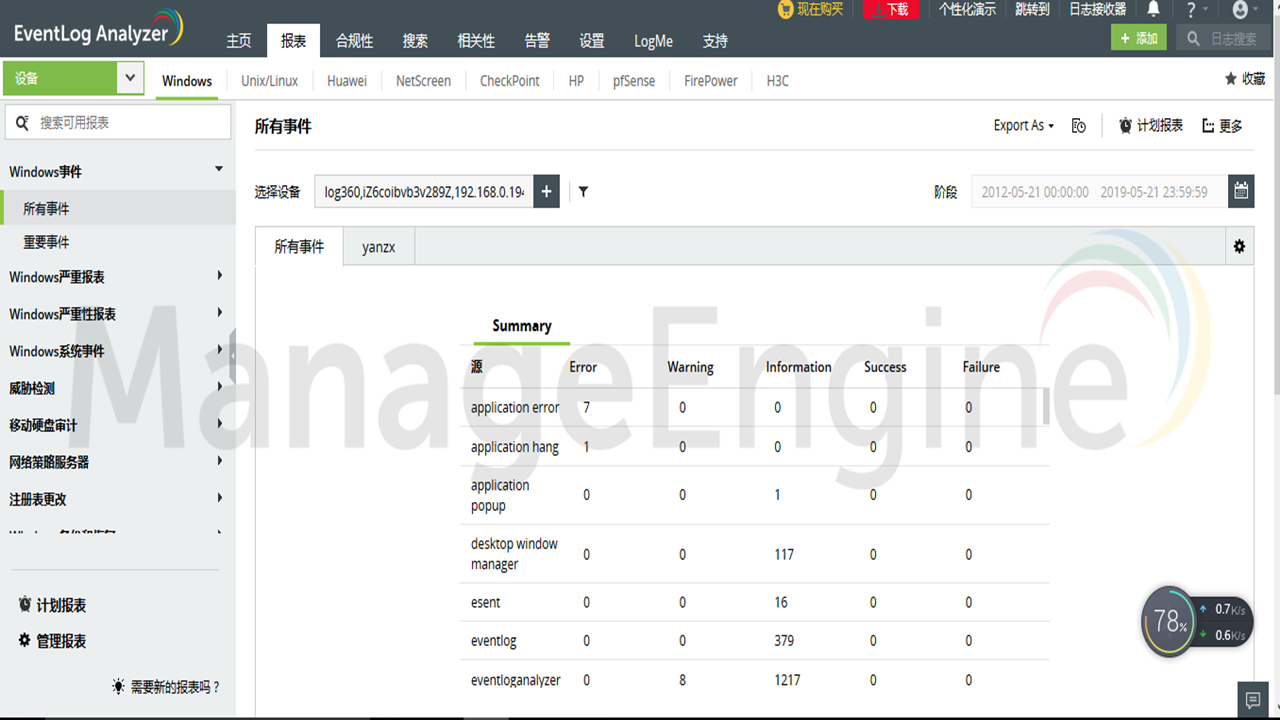1280x720 pixels.
Task: Click the report history icon beside Export As
Action: 1078,125
